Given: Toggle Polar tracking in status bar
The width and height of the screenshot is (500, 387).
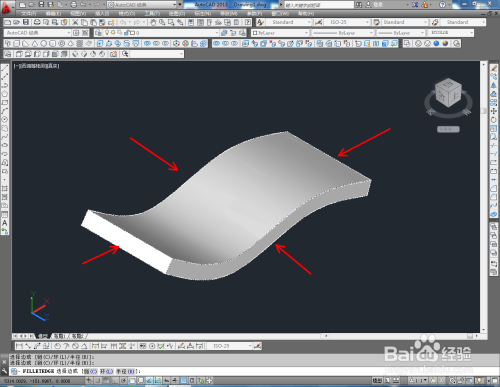Looking at the screenshot, I should click(x=124, y=380).
